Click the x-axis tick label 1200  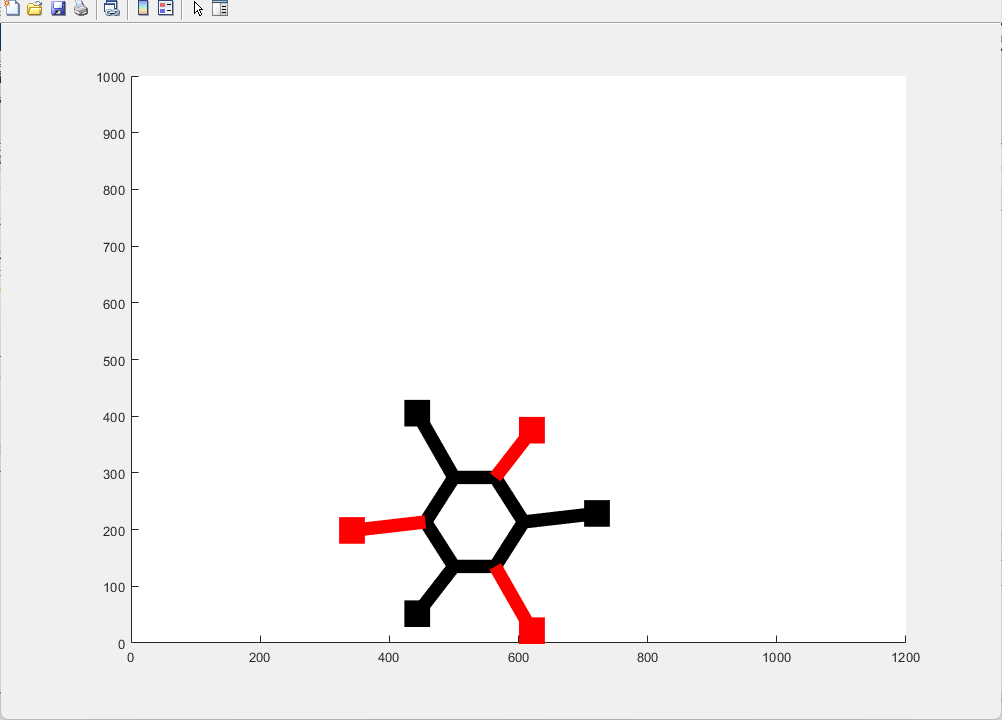(906, 657)
